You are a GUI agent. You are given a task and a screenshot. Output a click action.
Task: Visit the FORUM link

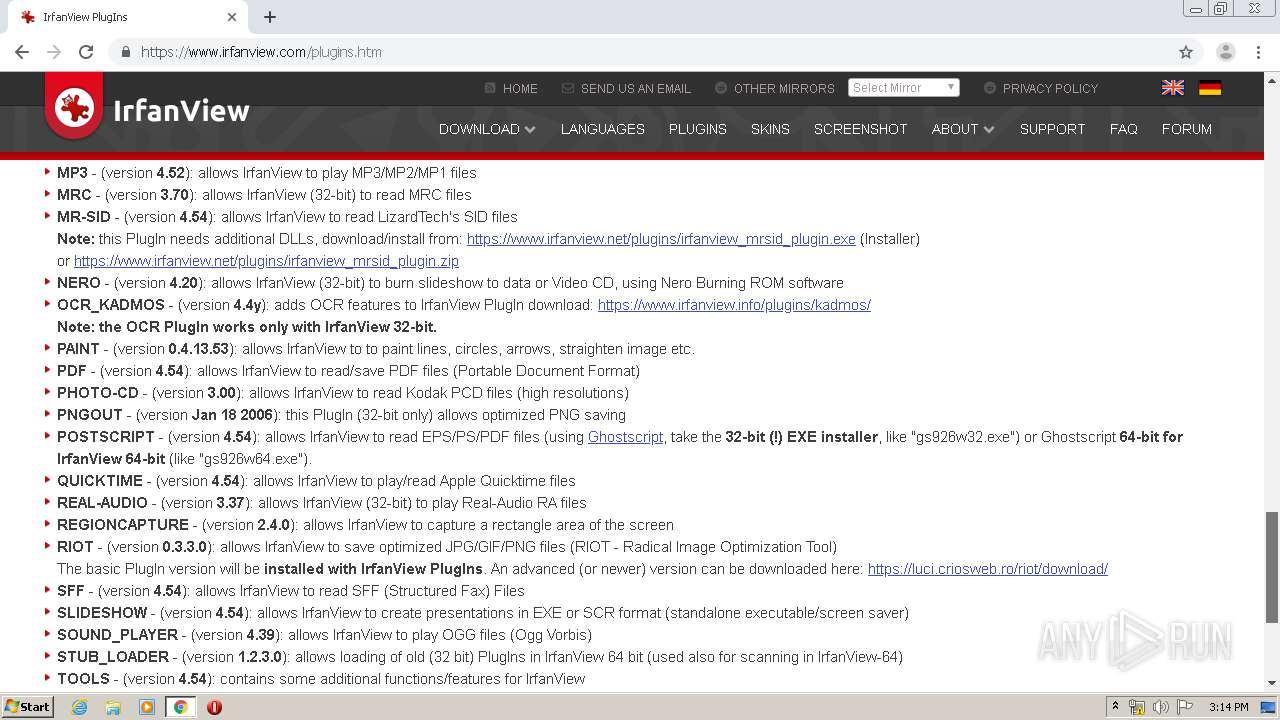1187,129
